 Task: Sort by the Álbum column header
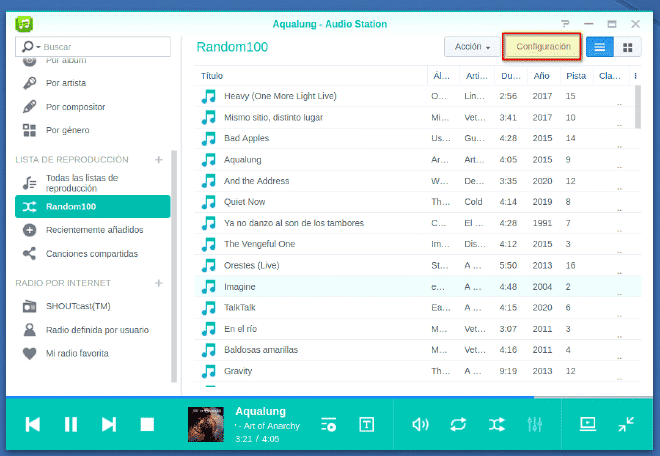pyautogui.click(x=442, y=76)
